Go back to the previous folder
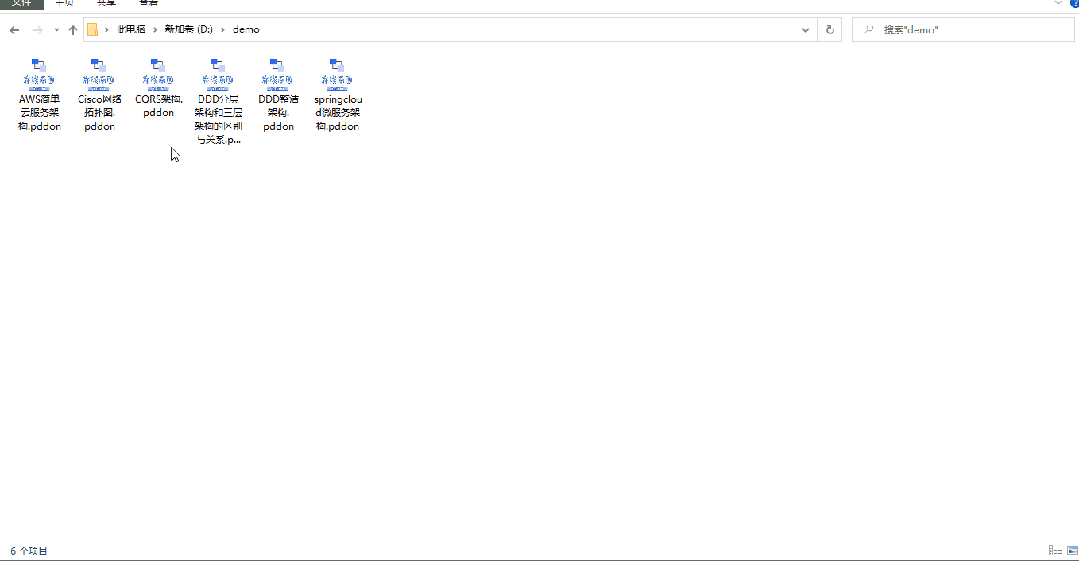The width and height of the screenshot is (1079, 561). [14, 30]
